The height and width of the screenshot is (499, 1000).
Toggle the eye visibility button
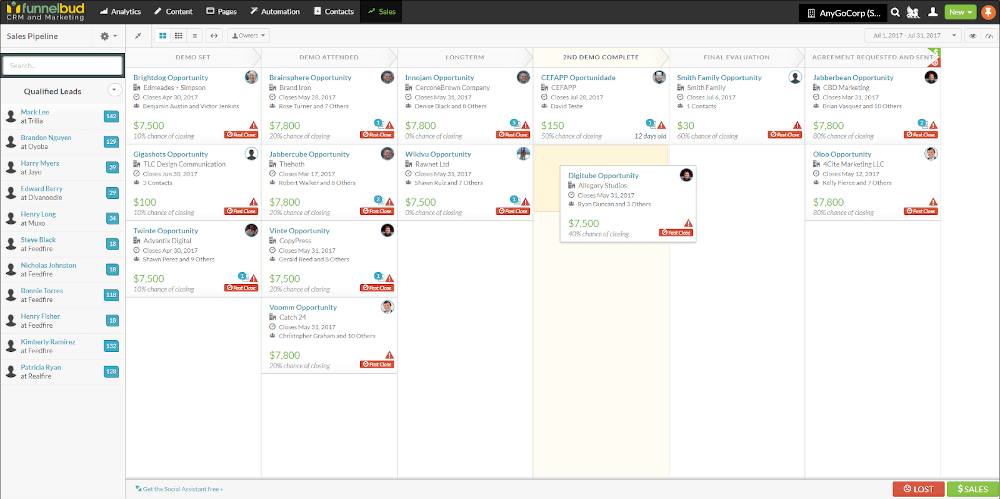[x=972, y=36]
